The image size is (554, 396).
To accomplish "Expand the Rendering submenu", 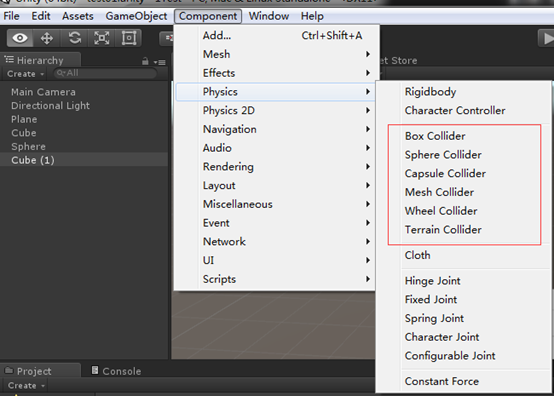I will [x=275, y=167].
